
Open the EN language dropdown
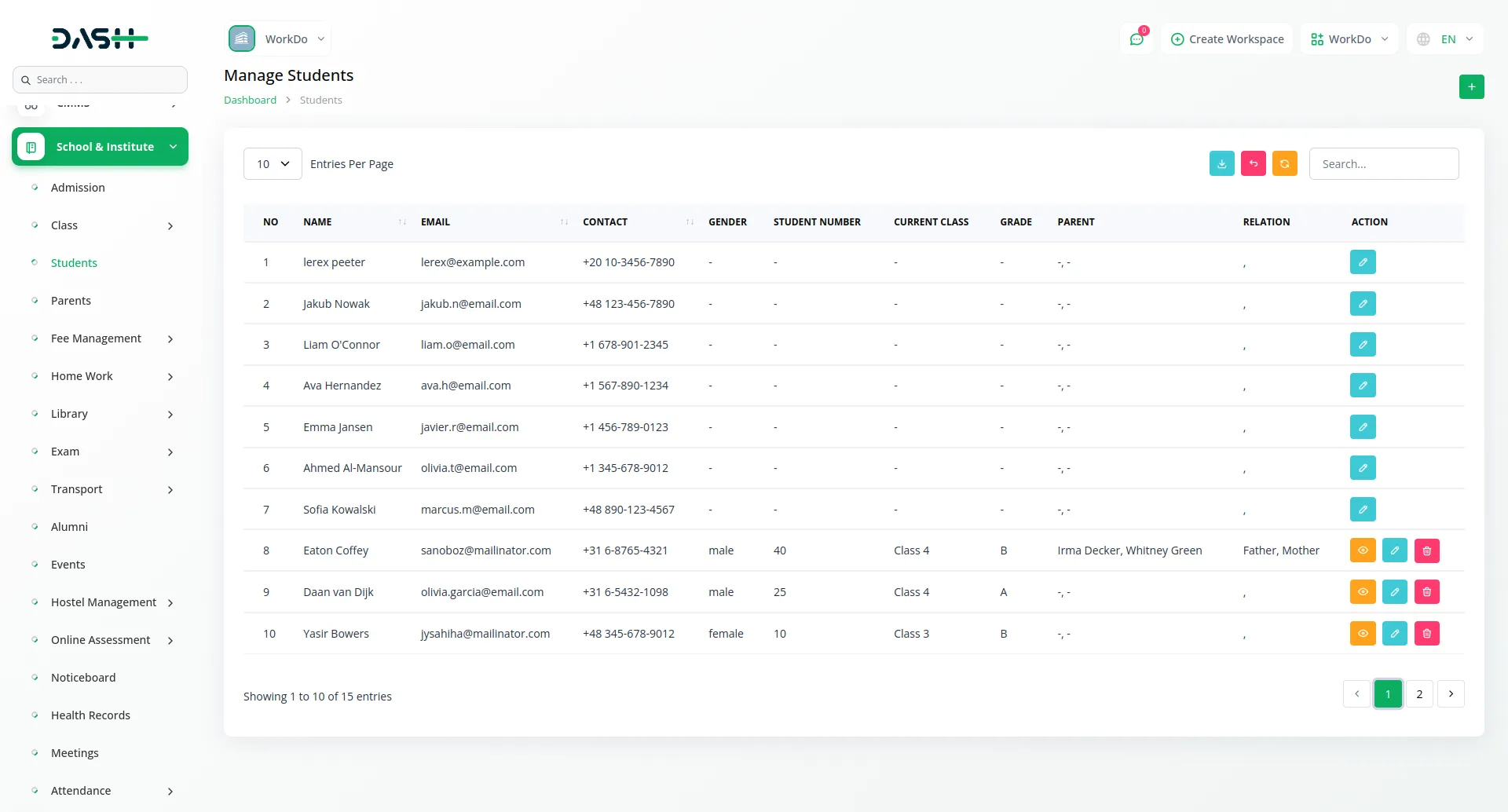[x=1445, y=39]
